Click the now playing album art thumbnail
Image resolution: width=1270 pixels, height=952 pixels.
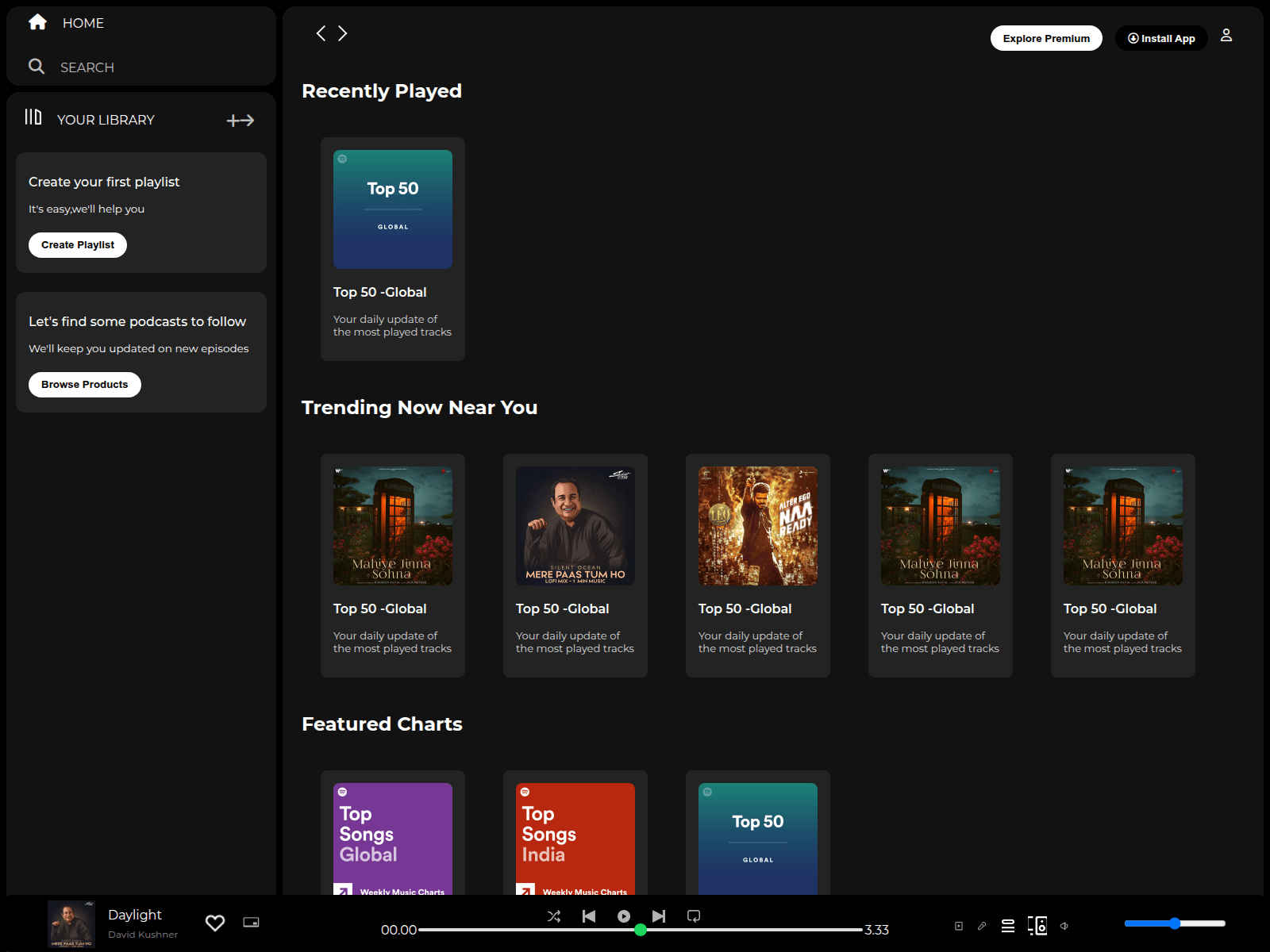coord(71,924)
